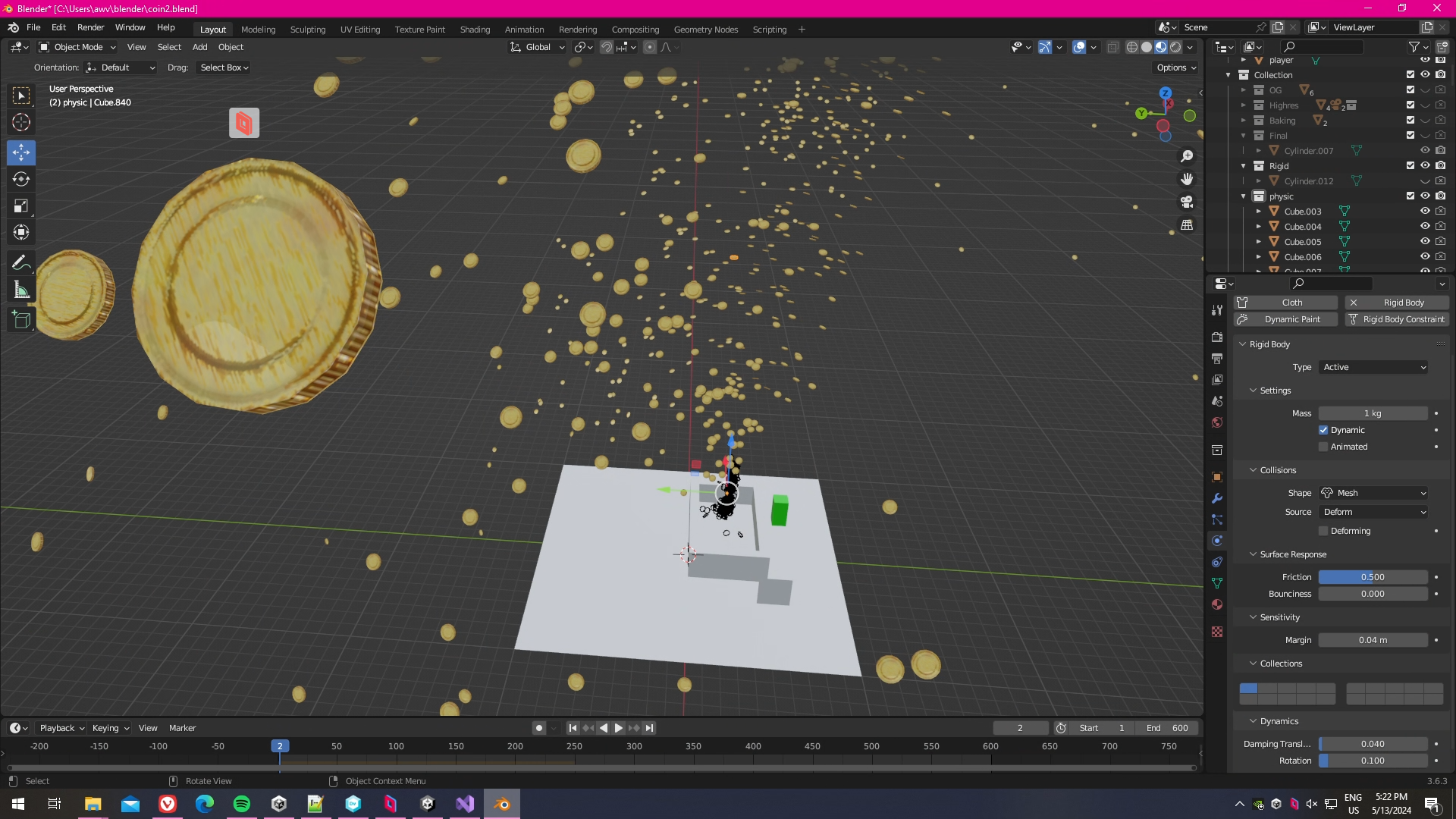Select the Rotate tool in toolbar
Screen dimensions: 1456x819
pyautogui.click(x=21, y=179)
